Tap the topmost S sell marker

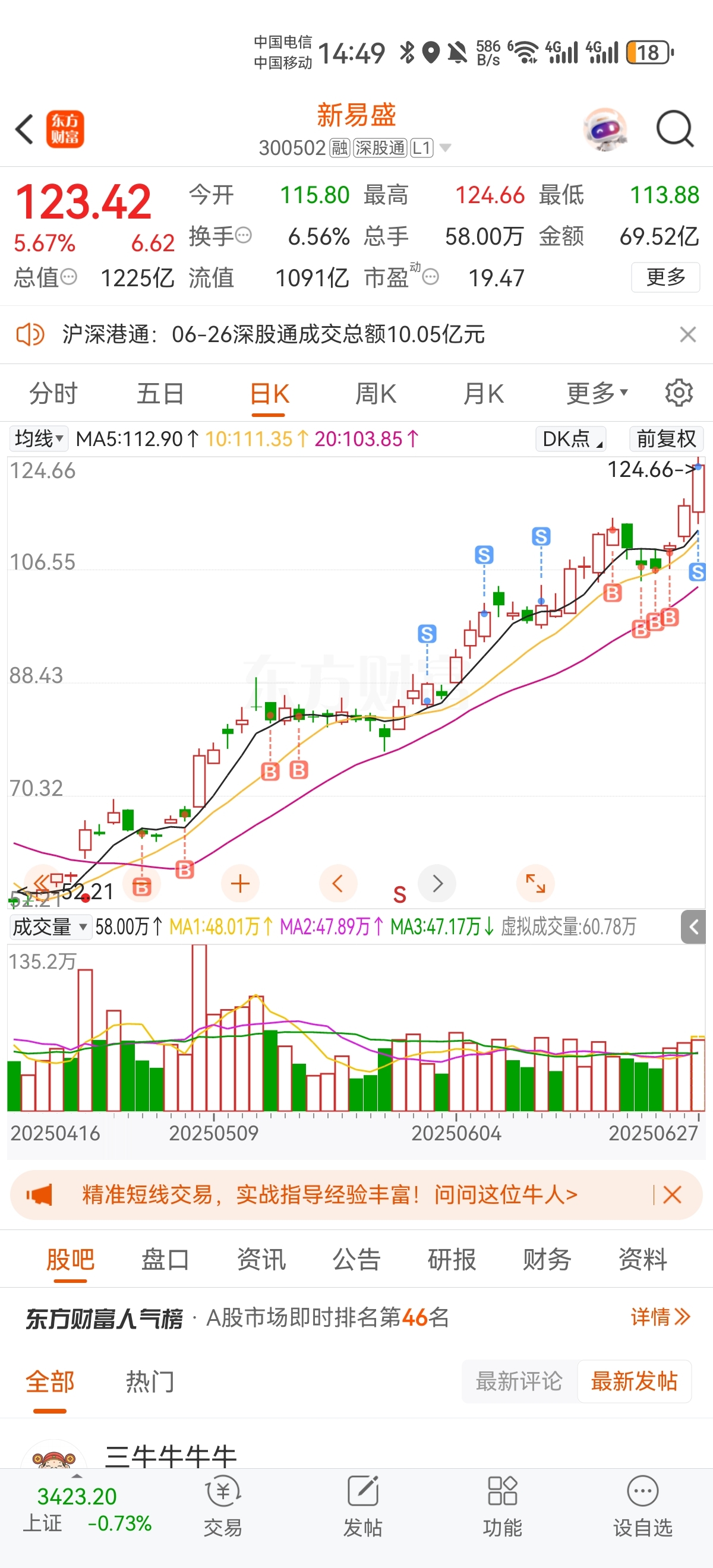point(541,536)
